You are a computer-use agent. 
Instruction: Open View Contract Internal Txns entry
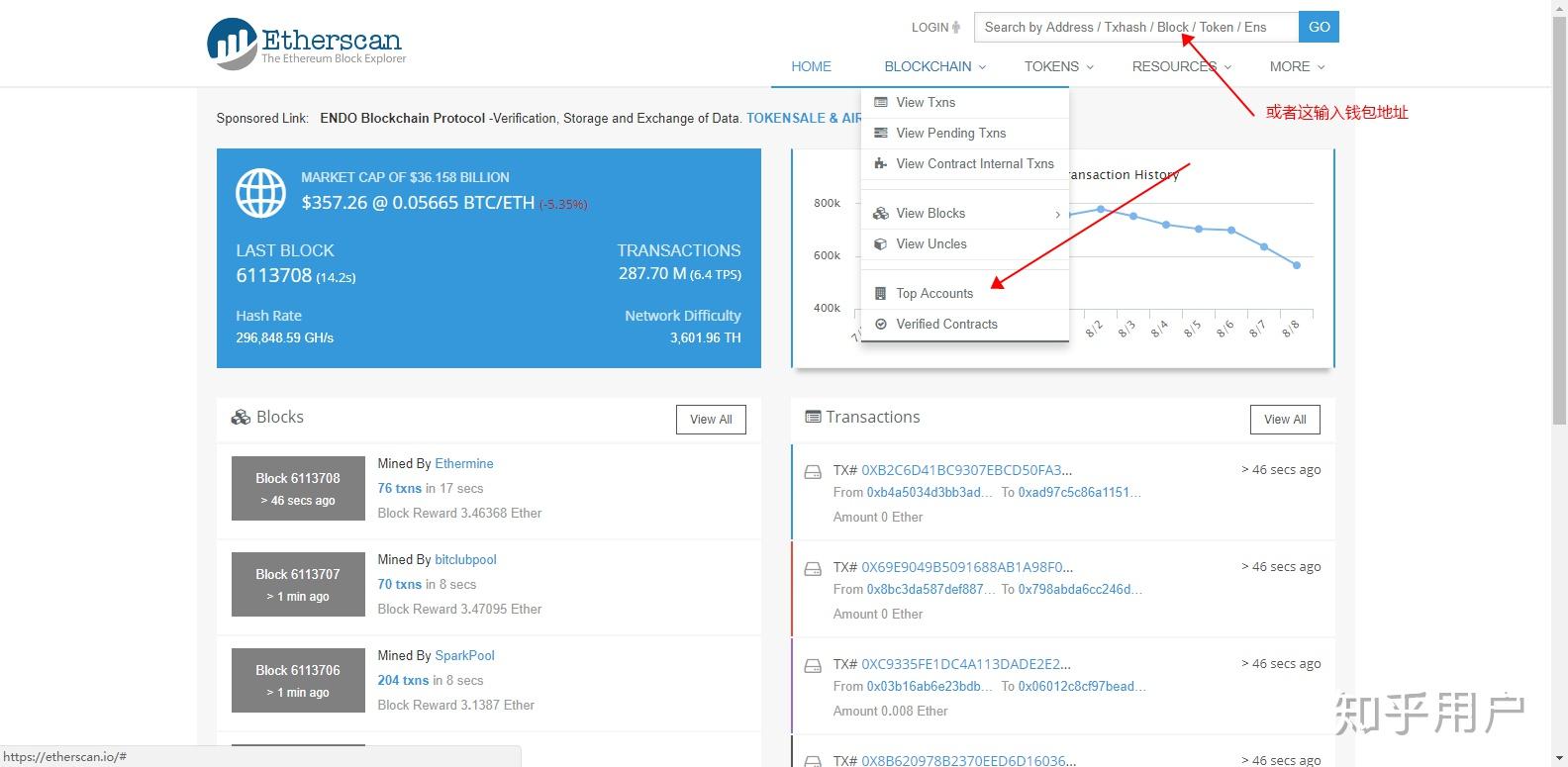[965, 163]
